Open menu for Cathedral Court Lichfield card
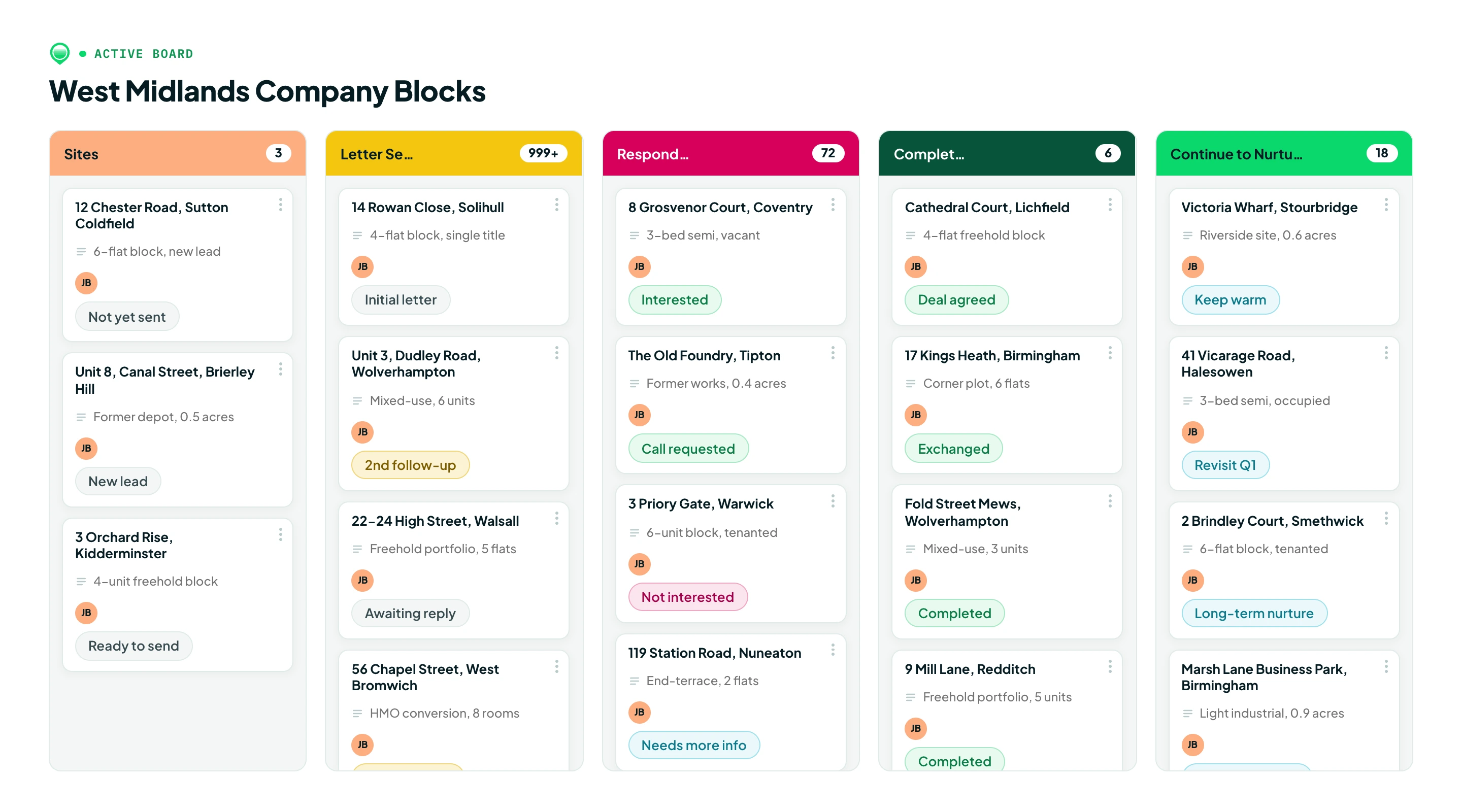Screen dimensions: 1462x812 pos(1110,205)
